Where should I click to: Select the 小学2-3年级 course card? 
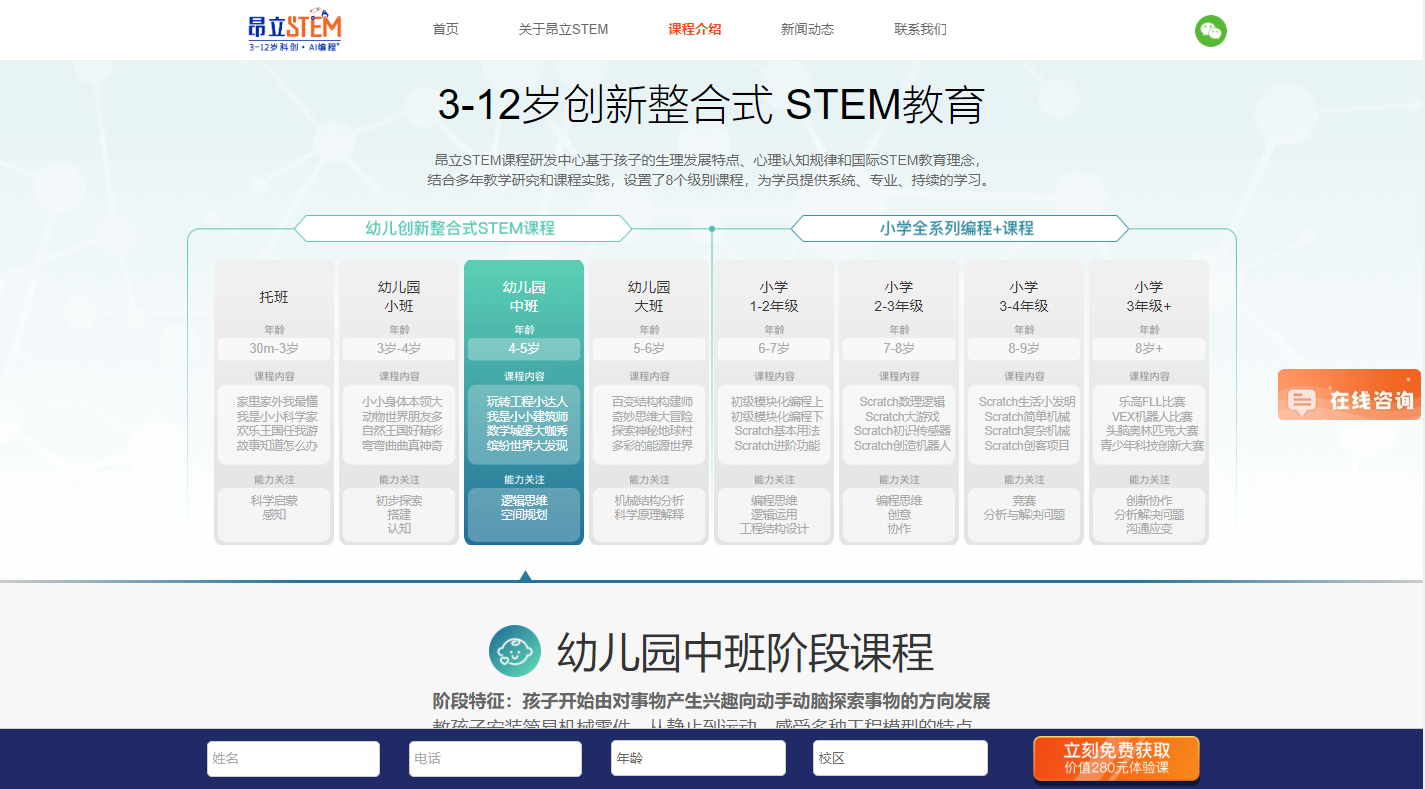899,402
